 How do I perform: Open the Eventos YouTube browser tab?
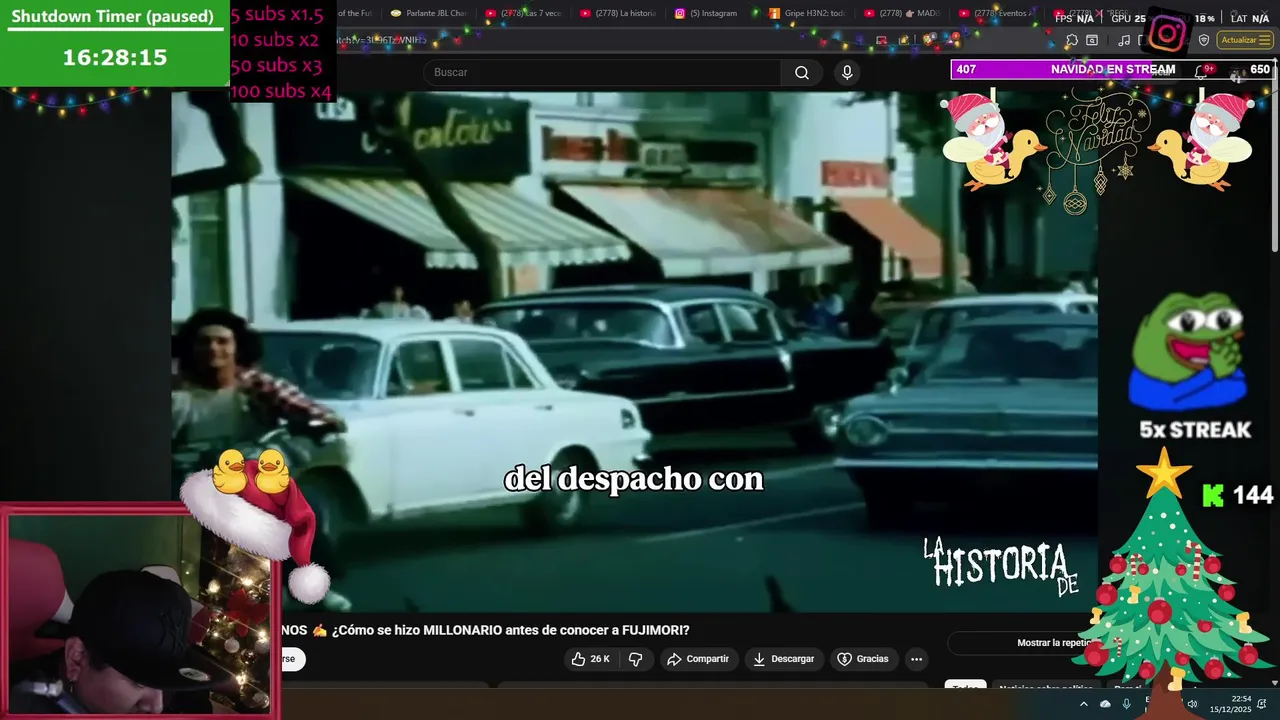coord(997,13)
